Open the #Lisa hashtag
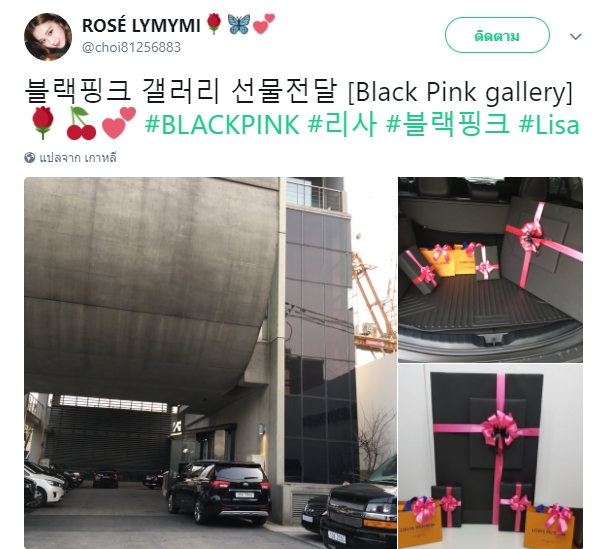 click(x=549, y=124)
